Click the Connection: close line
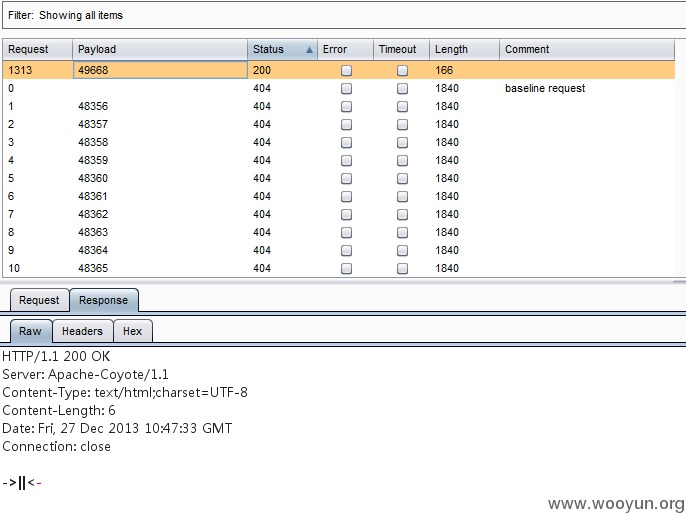 click(56, 447)
